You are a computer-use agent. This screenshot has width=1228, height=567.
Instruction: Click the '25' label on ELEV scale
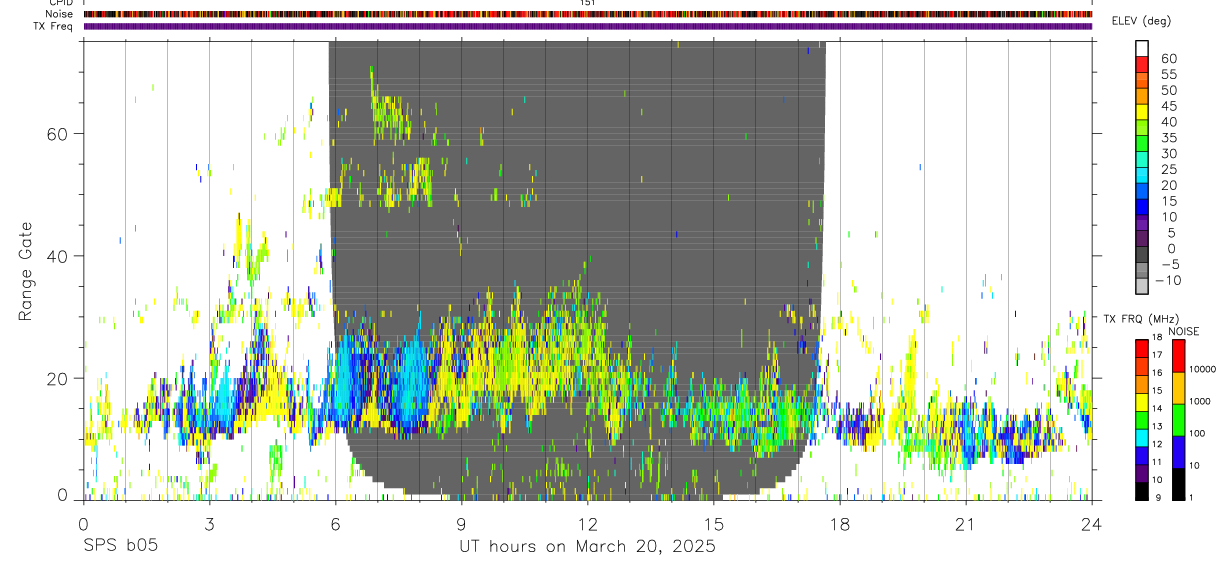tap(1169, 170)
